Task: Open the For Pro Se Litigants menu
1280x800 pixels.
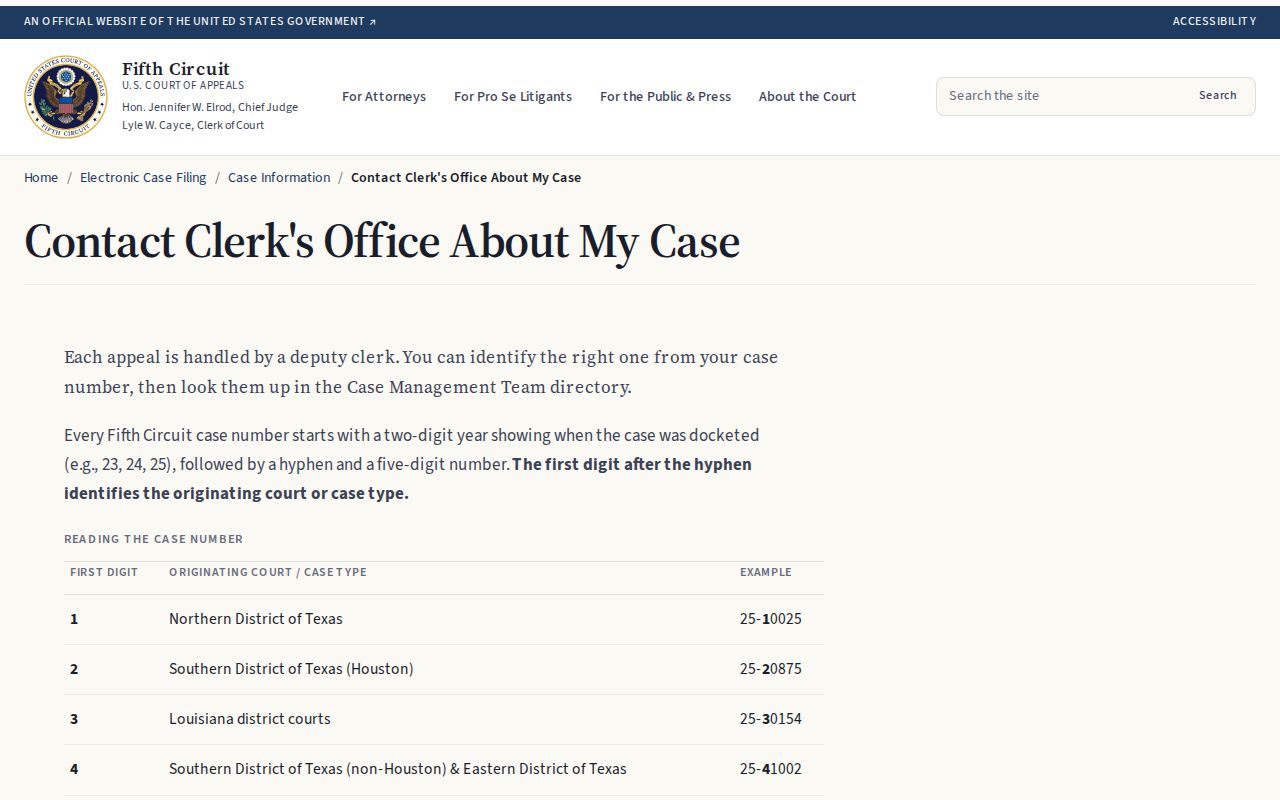Action: coord(513,97)
